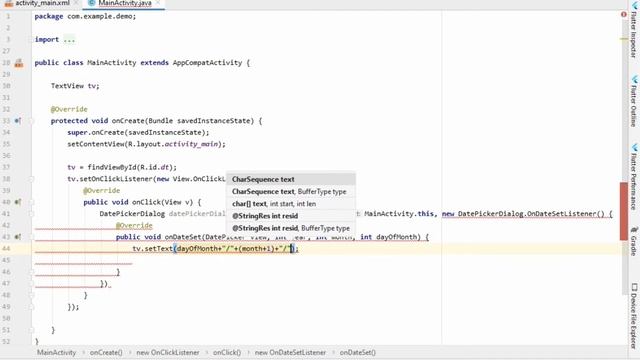This screenshot has height=360, width=640.
Task: Expand the folded import statements
Action: point(69,40)
